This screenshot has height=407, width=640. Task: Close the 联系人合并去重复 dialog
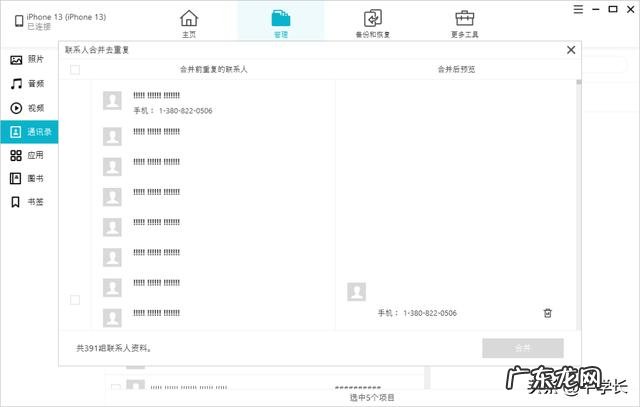[x=571, y=50]
